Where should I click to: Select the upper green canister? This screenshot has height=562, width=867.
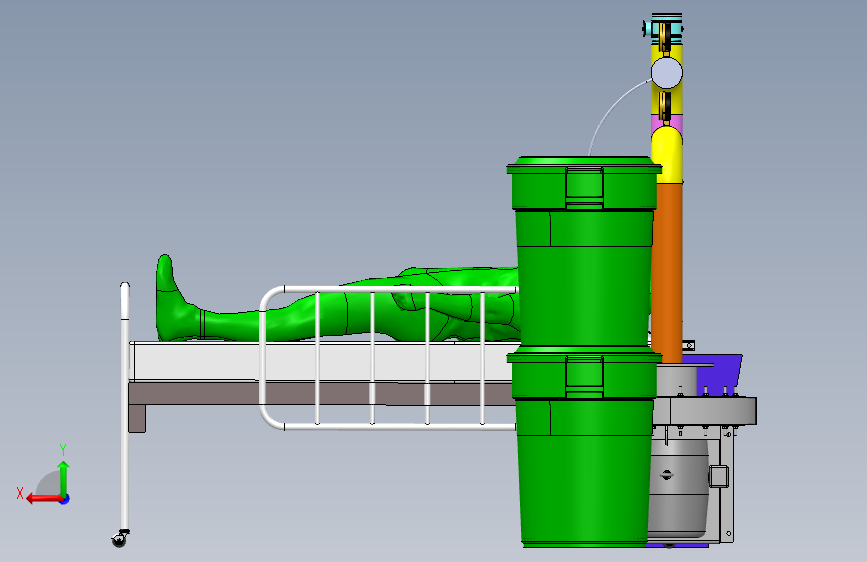pos(584,252)
